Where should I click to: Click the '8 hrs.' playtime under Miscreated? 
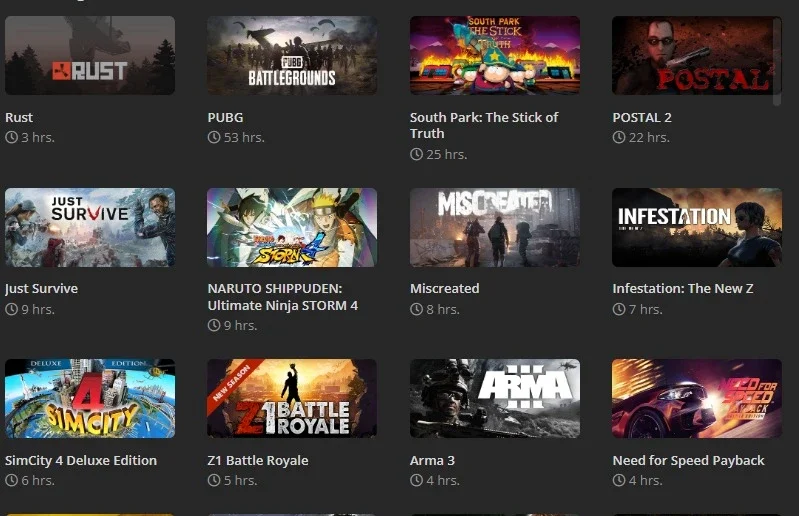(443, 309)
